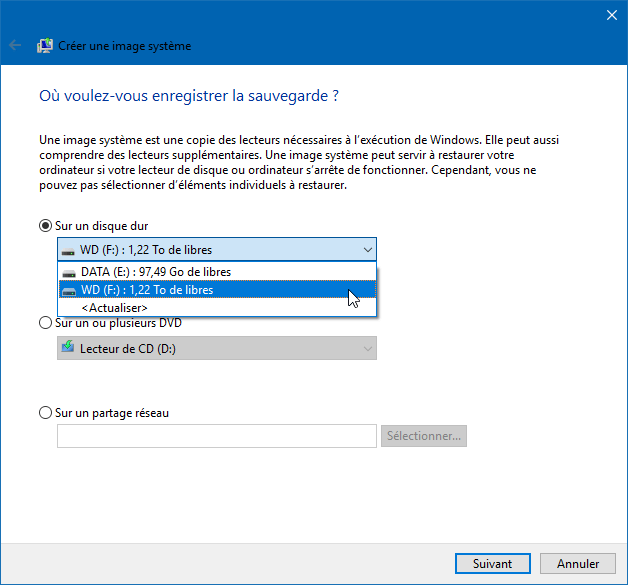Image resolution: width=628 pixels, height=585 pixels.
Task: Click the CD drive icon
Action: coord(68,348)
